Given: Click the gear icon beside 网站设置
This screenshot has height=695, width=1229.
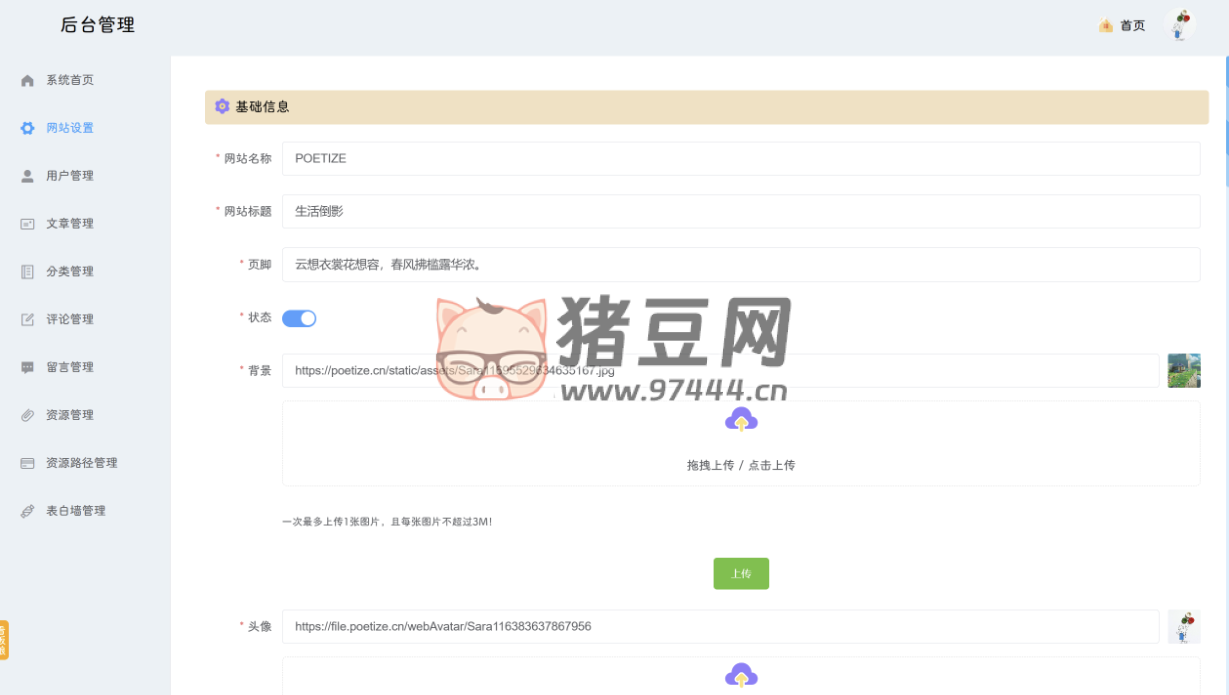Looking at the screenshot, I should (28, 128).
